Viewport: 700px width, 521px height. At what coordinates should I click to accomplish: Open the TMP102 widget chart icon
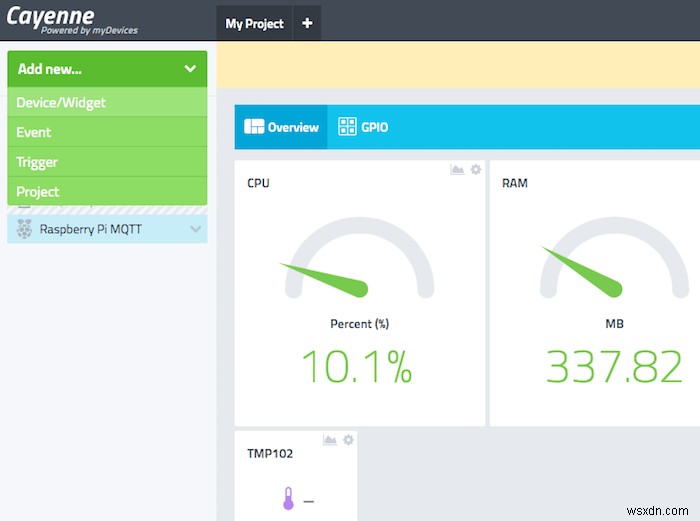(x=330, y=440)
